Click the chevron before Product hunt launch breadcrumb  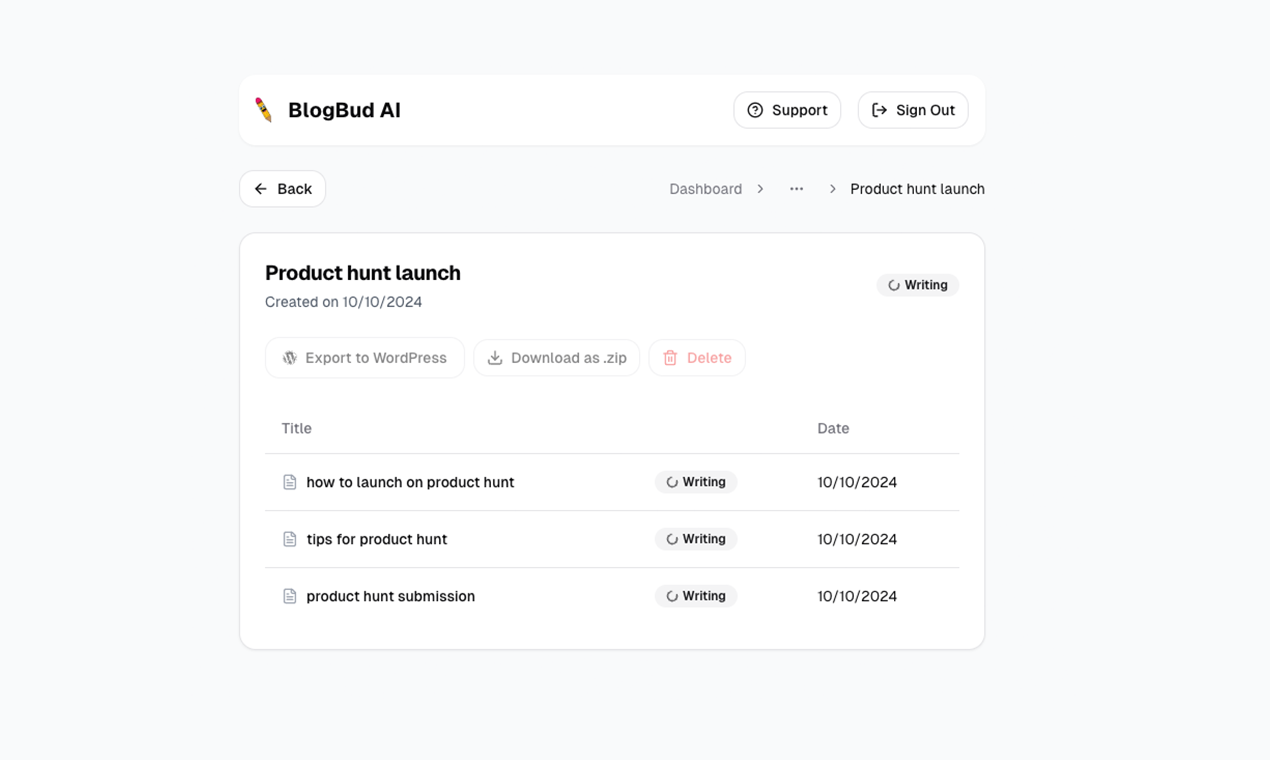(x=832, y=188)
